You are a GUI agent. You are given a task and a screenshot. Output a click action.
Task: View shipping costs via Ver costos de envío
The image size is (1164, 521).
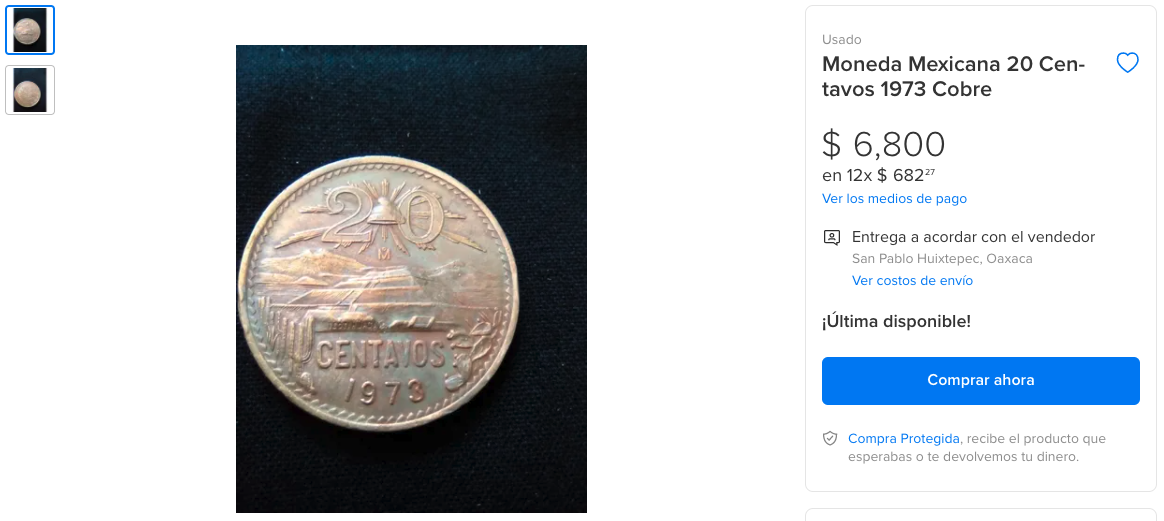pos(912,281)
